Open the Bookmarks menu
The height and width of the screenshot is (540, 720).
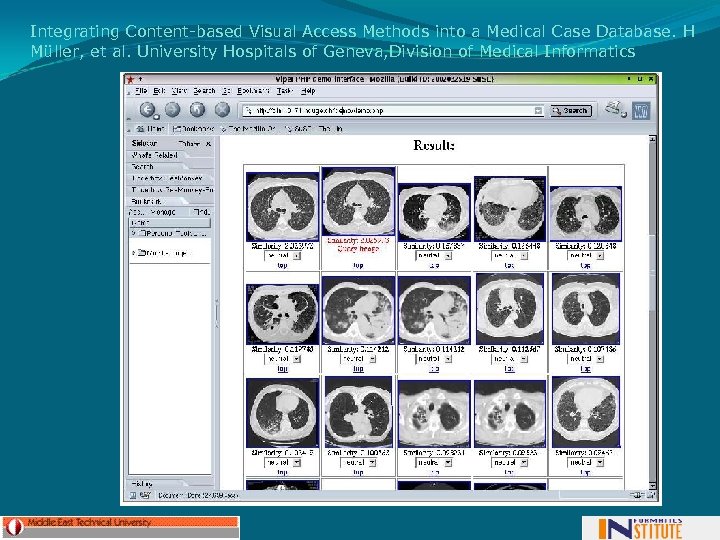(253, 91)
